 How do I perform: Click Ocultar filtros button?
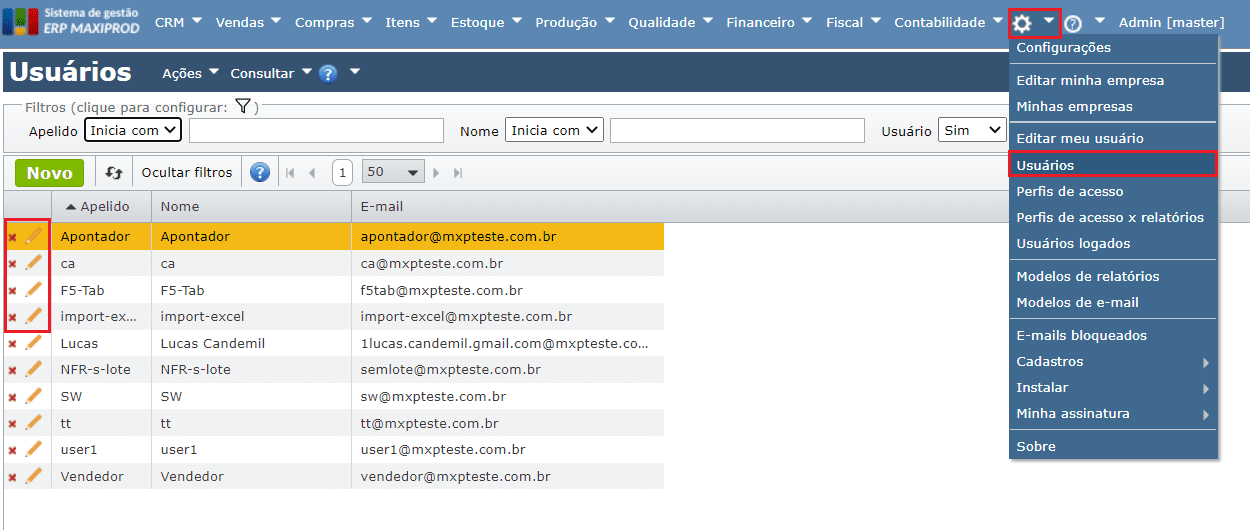coord(187,172)
